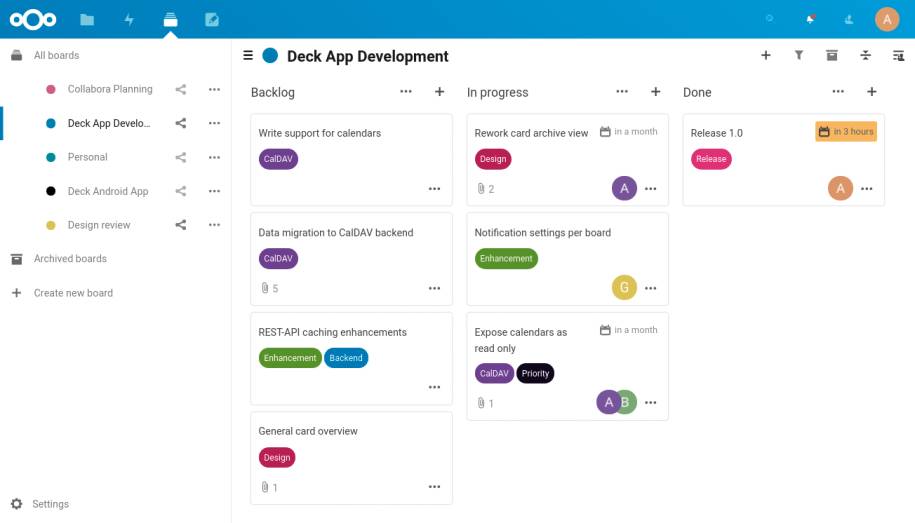915x523 pixels.
Task: Select the Personal board in sidebar
Action: click(x=88, y=157)
